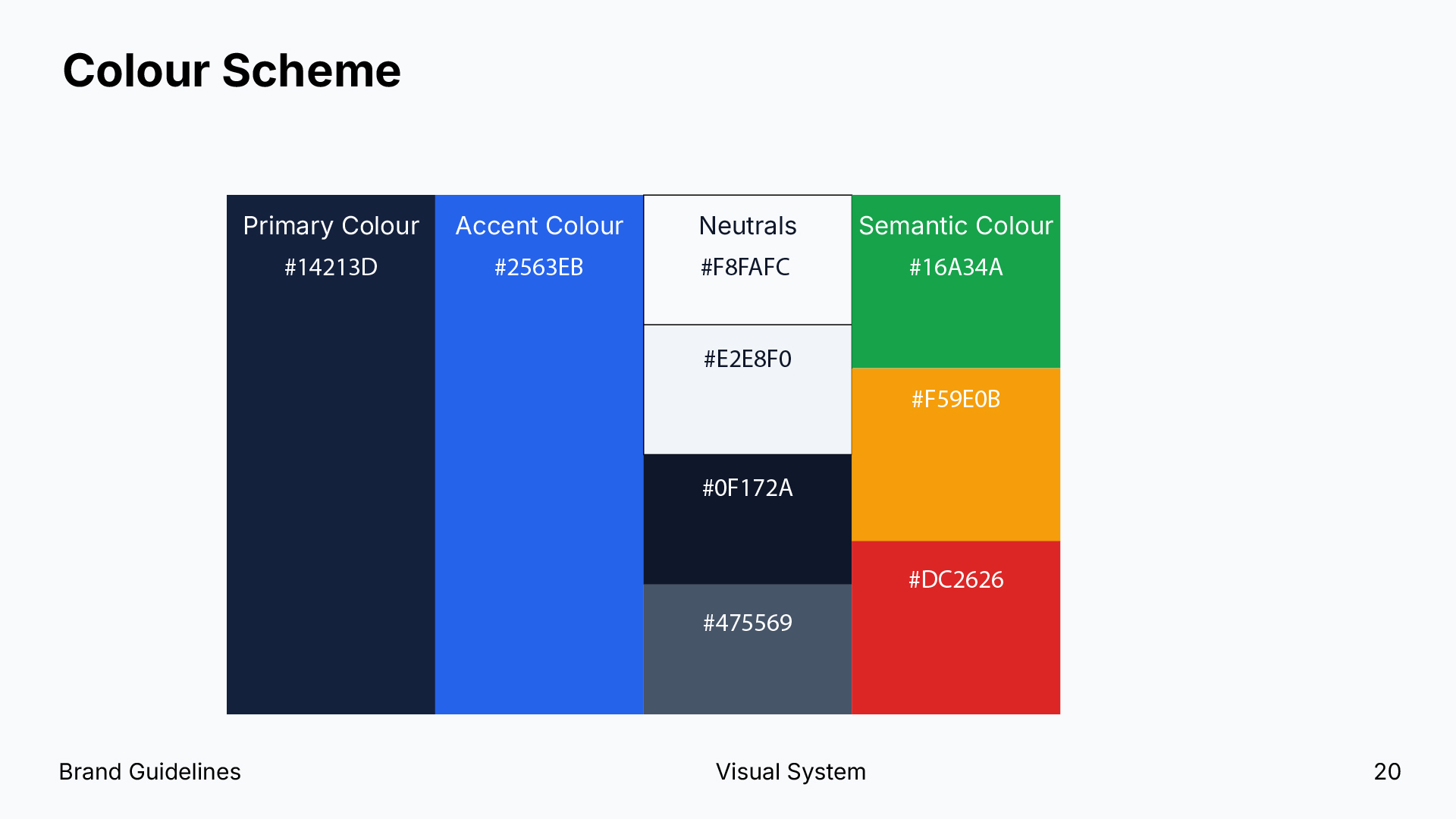Click the page number 20

[1388, 772]
